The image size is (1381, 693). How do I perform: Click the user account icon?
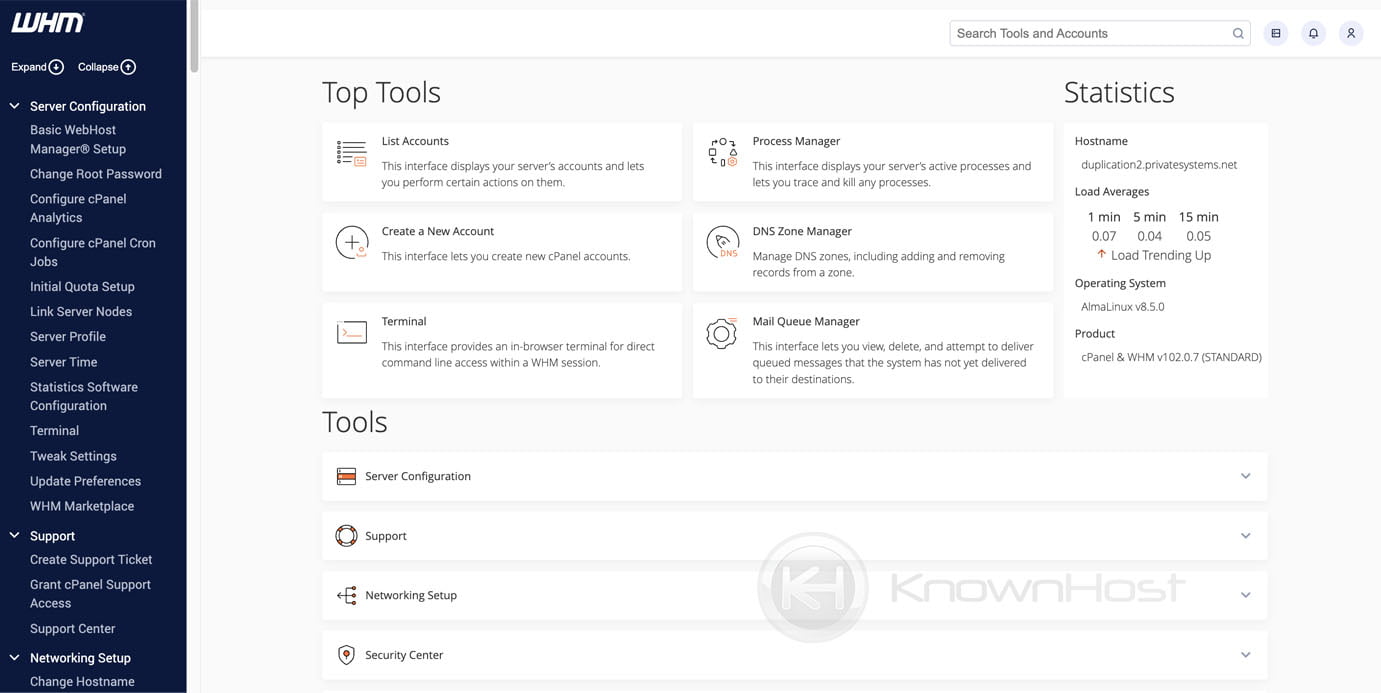coord(1350,33)
